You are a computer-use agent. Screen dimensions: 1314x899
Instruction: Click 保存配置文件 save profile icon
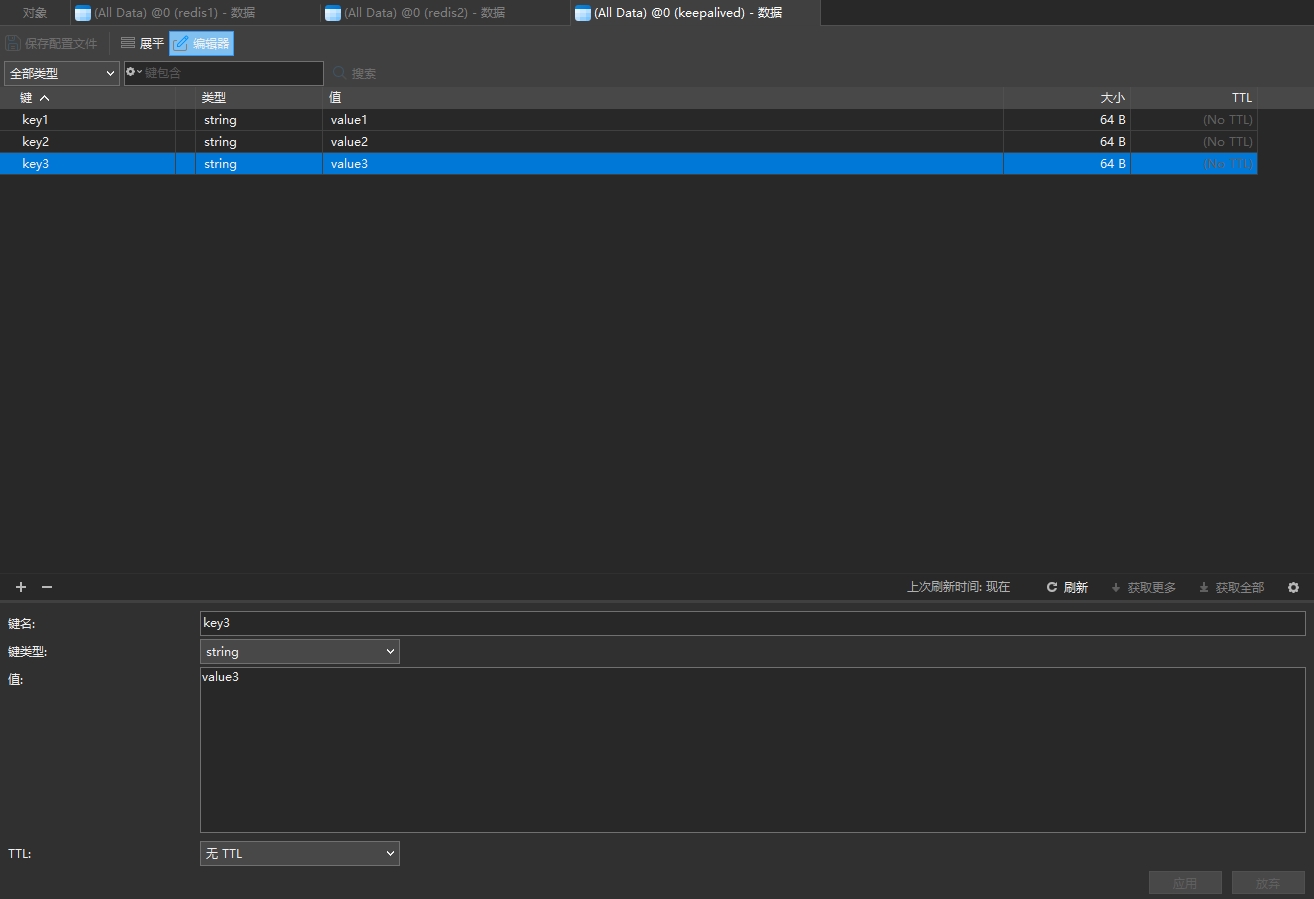point(52,43)
